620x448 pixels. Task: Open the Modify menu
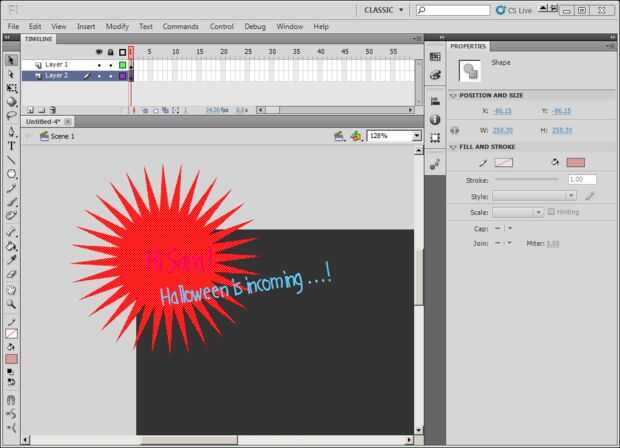(117, 26)
